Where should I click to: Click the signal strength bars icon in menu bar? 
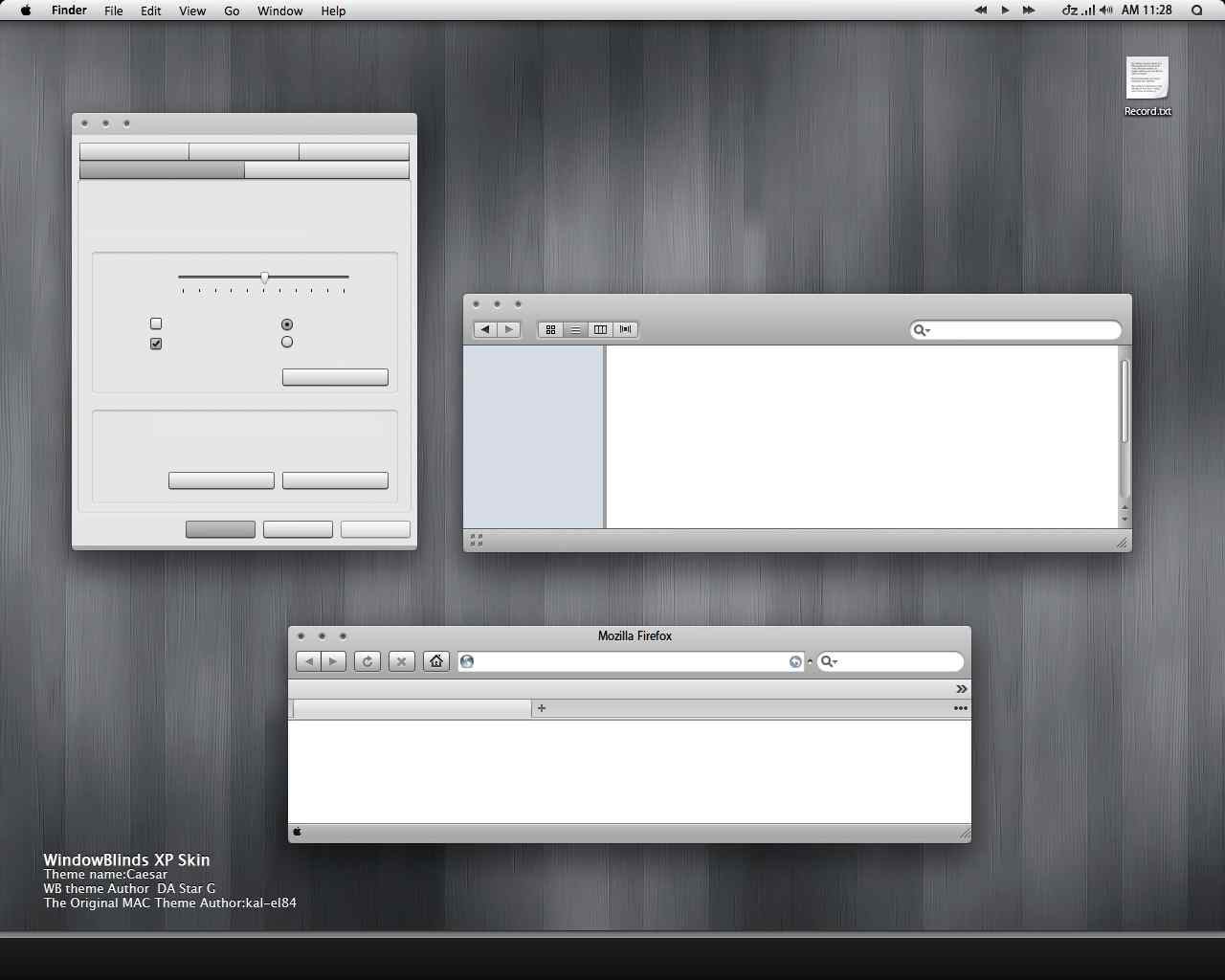click(1088, 11)
